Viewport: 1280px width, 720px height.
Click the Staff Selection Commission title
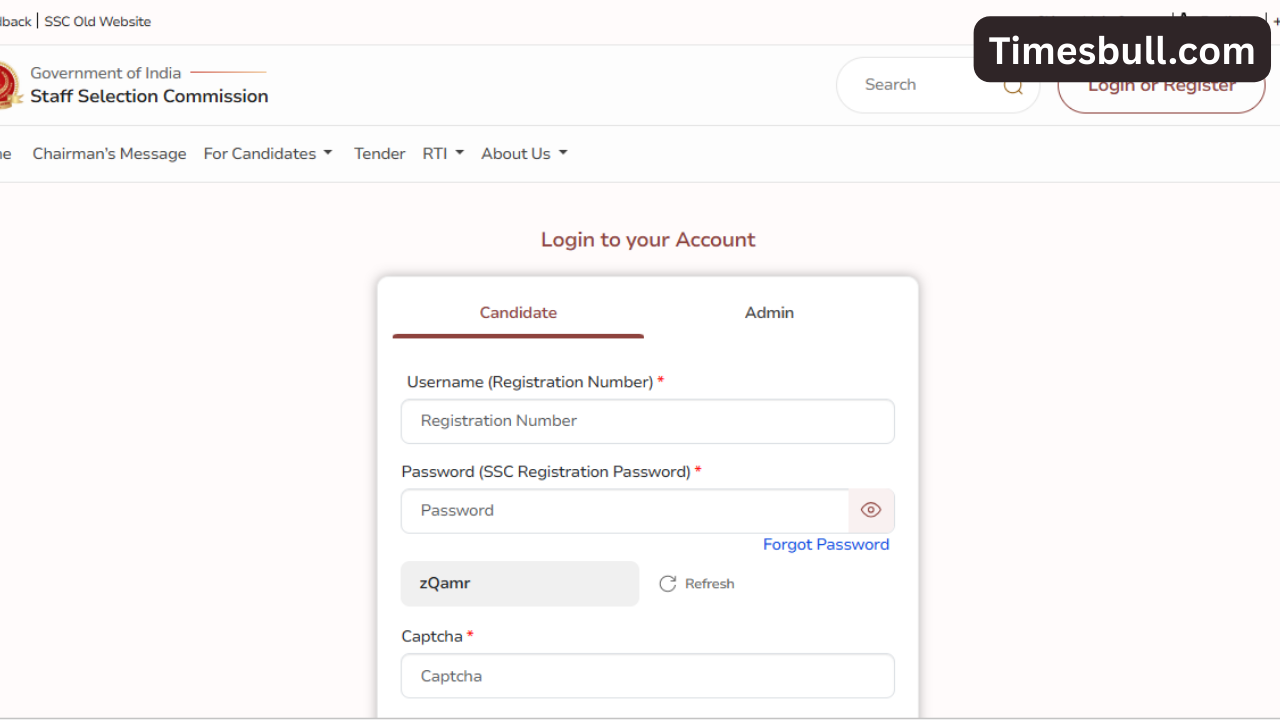[x=149, y=97]
